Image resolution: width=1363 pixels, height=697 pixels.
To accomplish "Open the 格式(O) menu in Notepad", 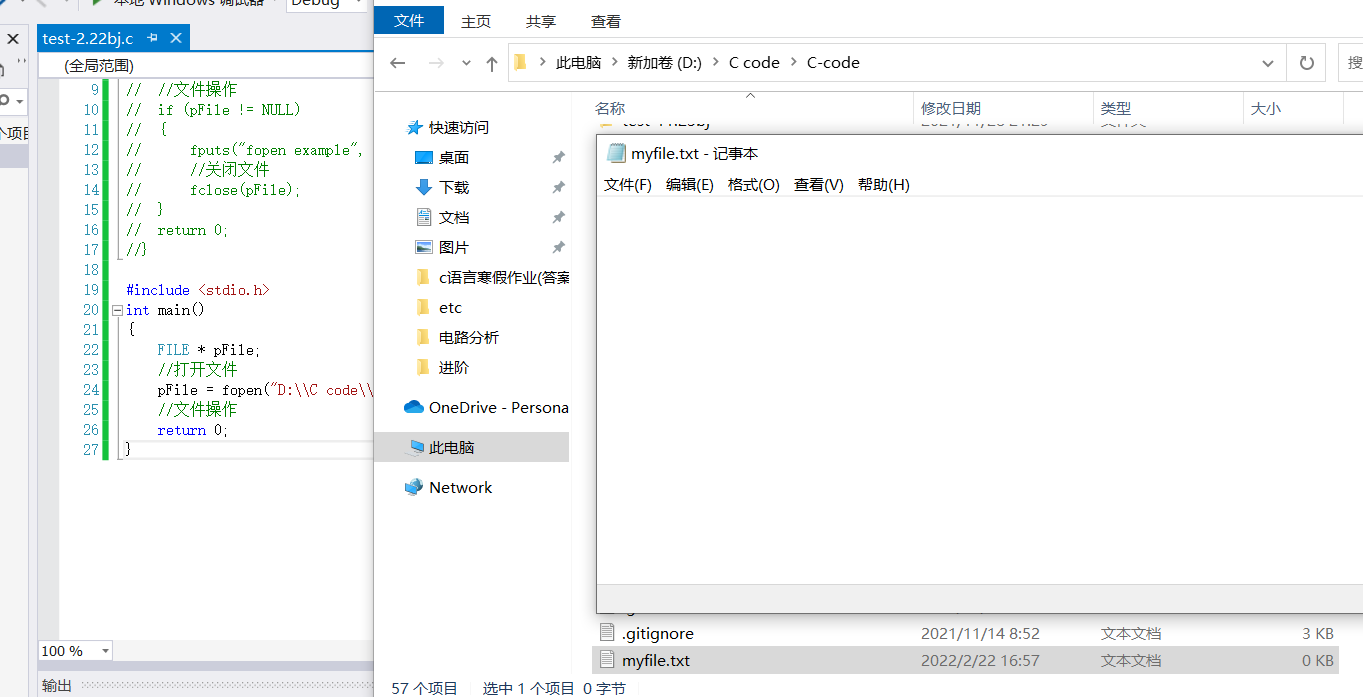I will (754, 185).
